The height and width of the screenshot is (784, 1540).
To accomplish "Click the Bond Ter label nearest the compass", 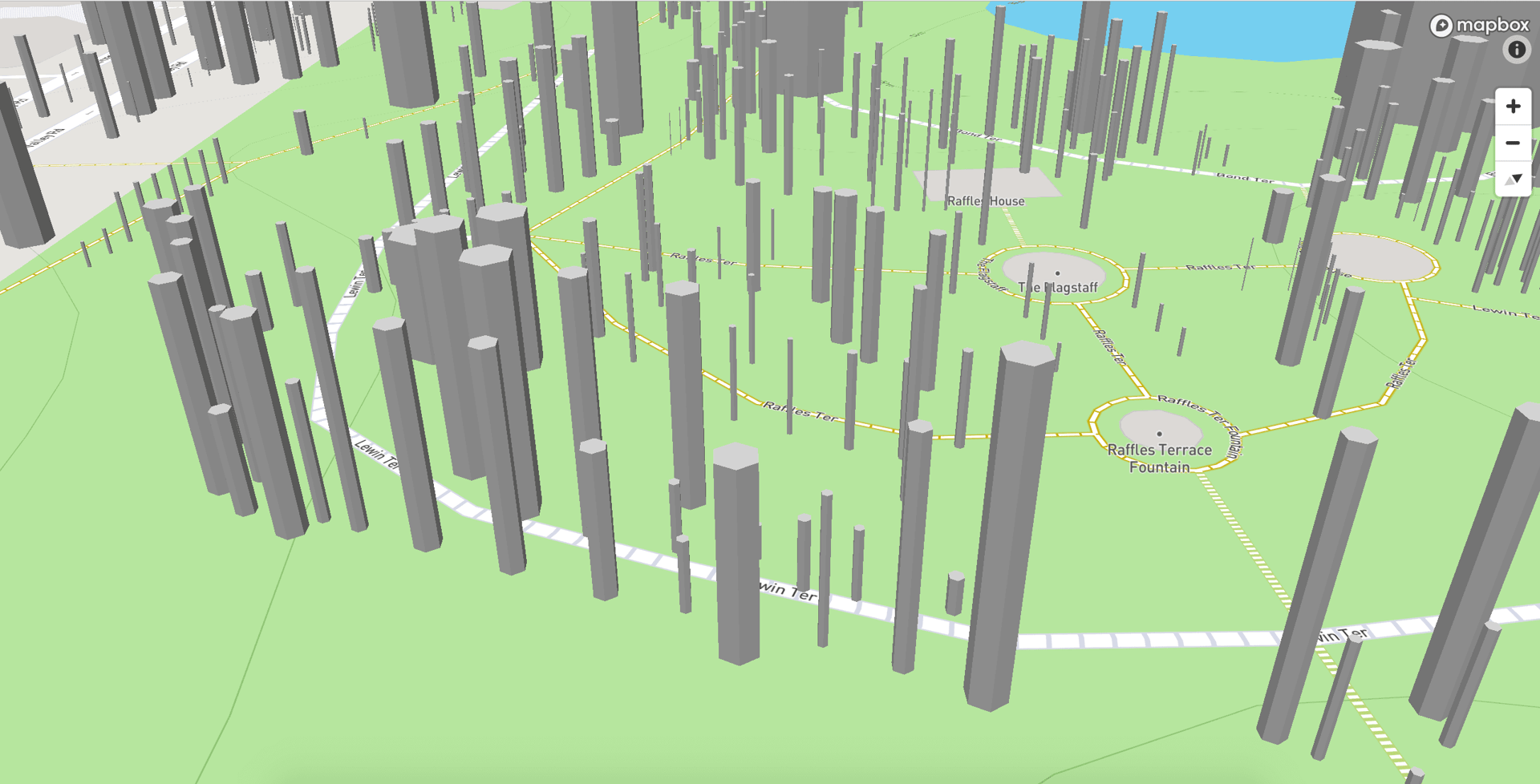I will click(x=1244, y=176).
